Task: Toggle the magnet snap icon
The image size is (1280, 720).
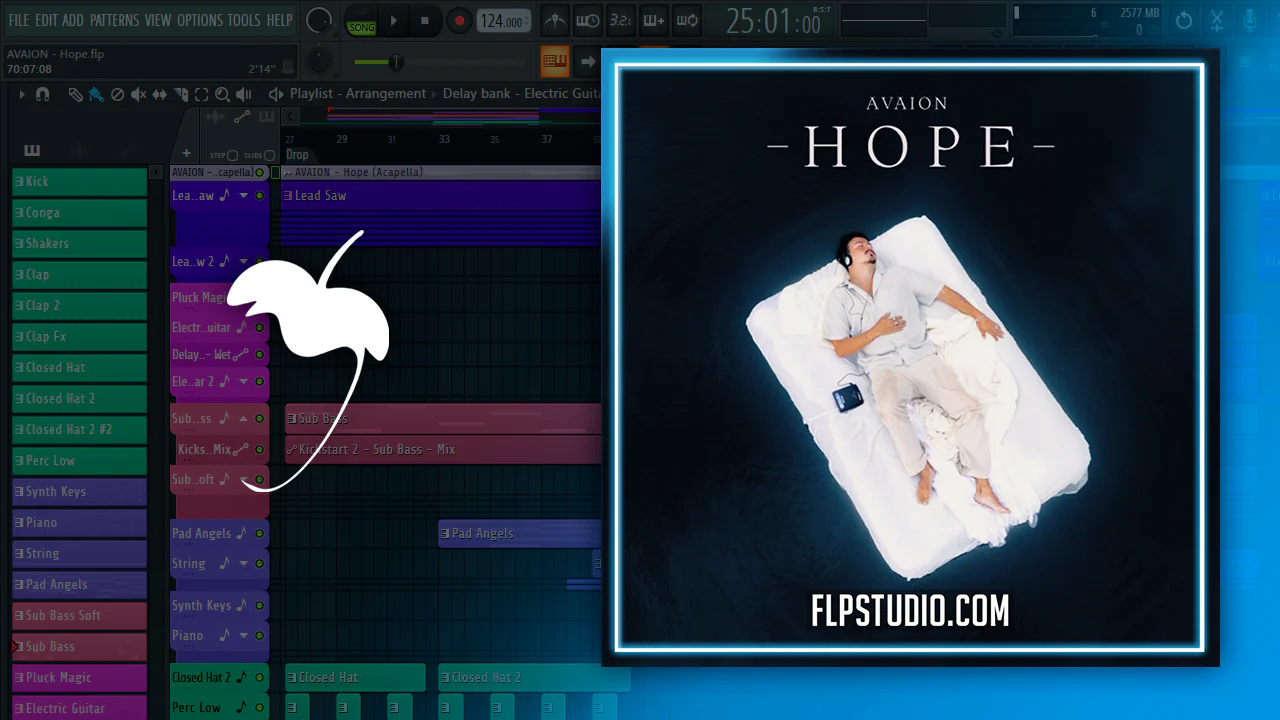Action: click(x=42, y=94)
